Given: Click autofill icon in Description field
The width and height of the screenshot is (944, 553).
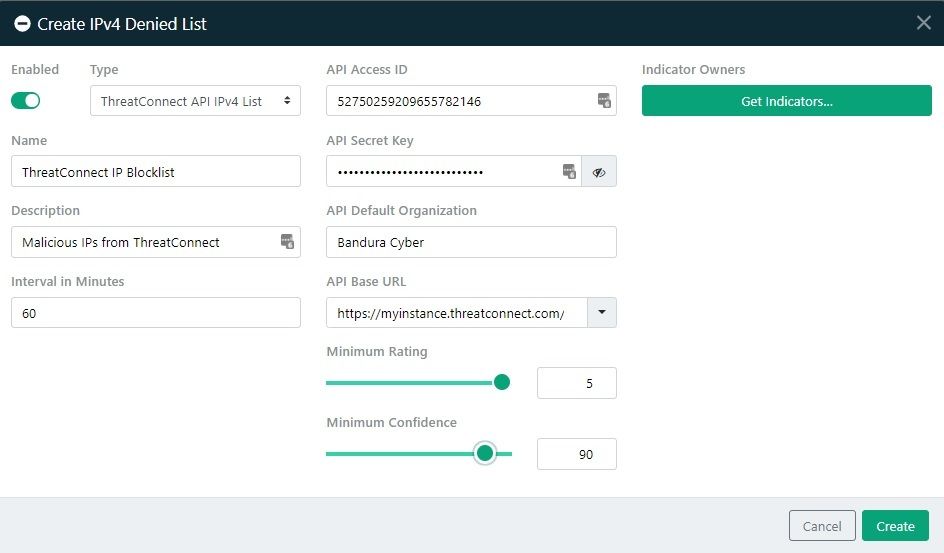Looking at the screenshot, I should (x=287, y=241).
